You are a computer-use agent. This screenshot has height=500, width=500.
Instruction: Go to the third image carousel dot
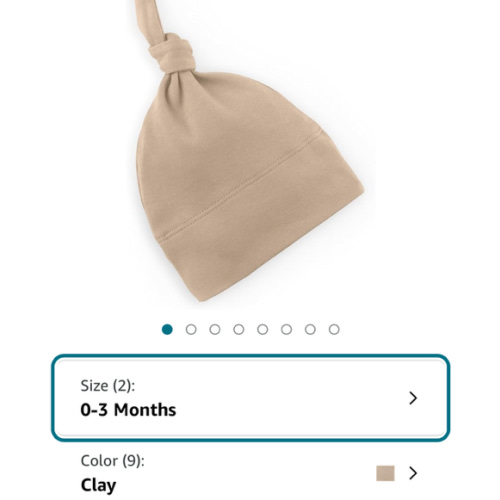coord(215,329)
